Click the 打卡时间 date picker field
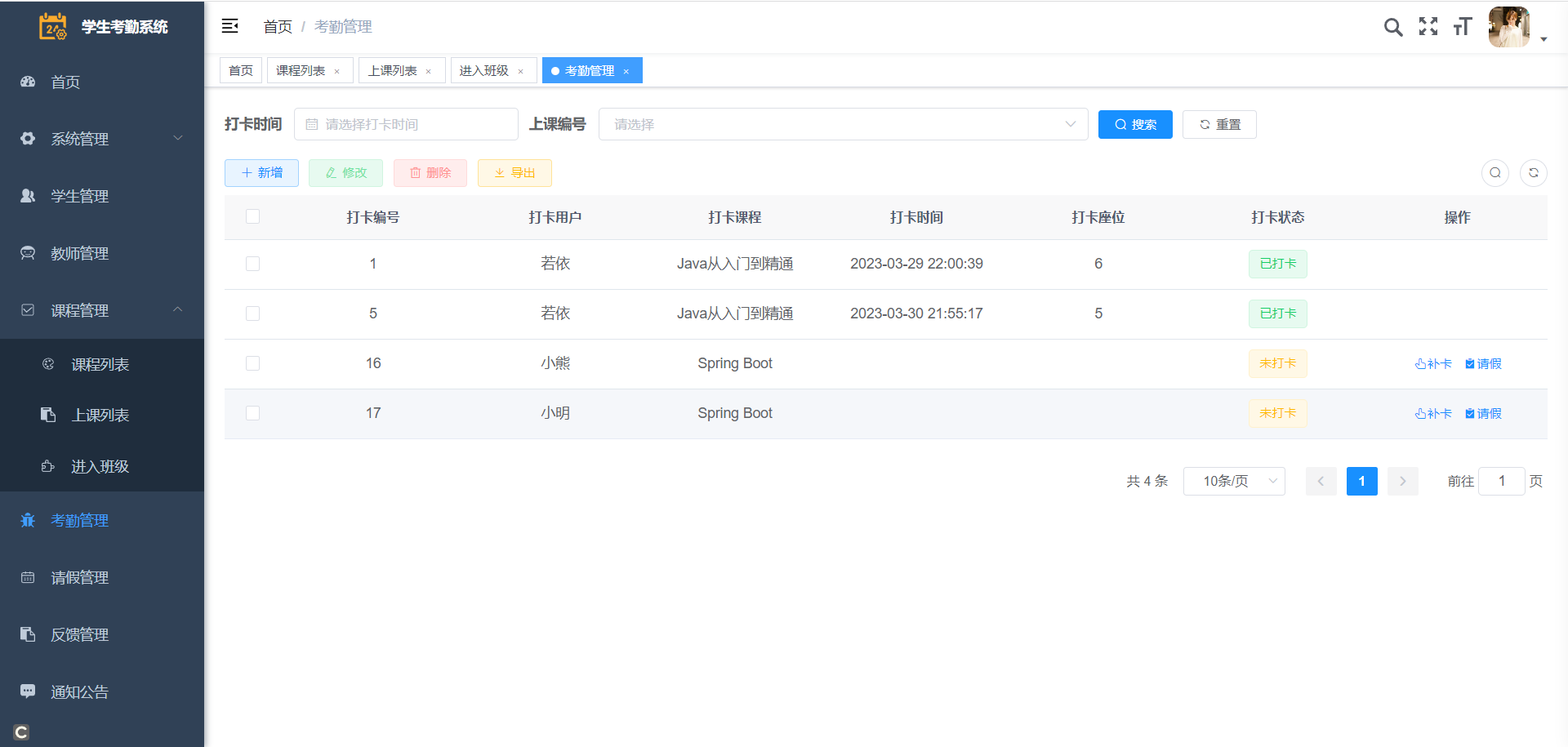 406,124
